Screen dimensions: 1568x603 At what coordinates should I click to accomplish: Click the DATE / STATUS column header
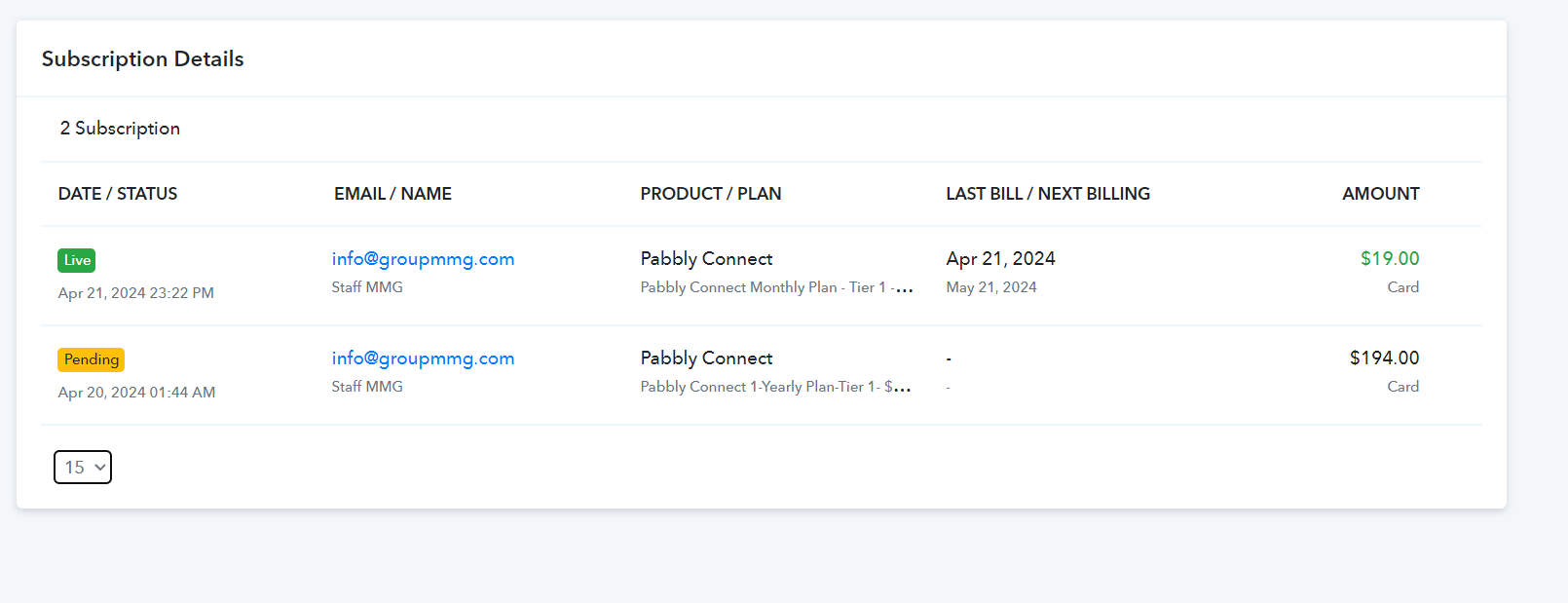[118, 194]
